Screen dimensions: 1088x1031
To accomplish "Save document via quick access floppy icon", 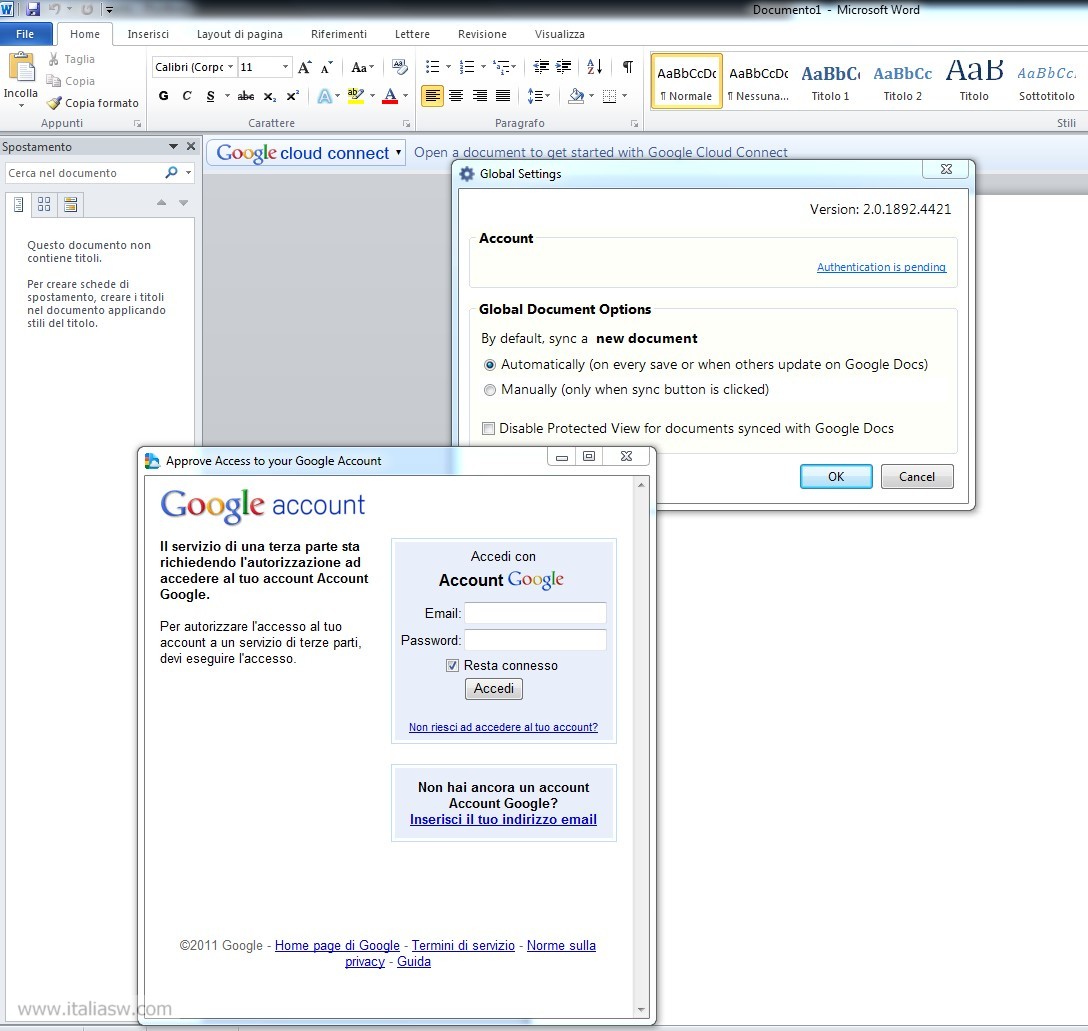I will [33, 10].
